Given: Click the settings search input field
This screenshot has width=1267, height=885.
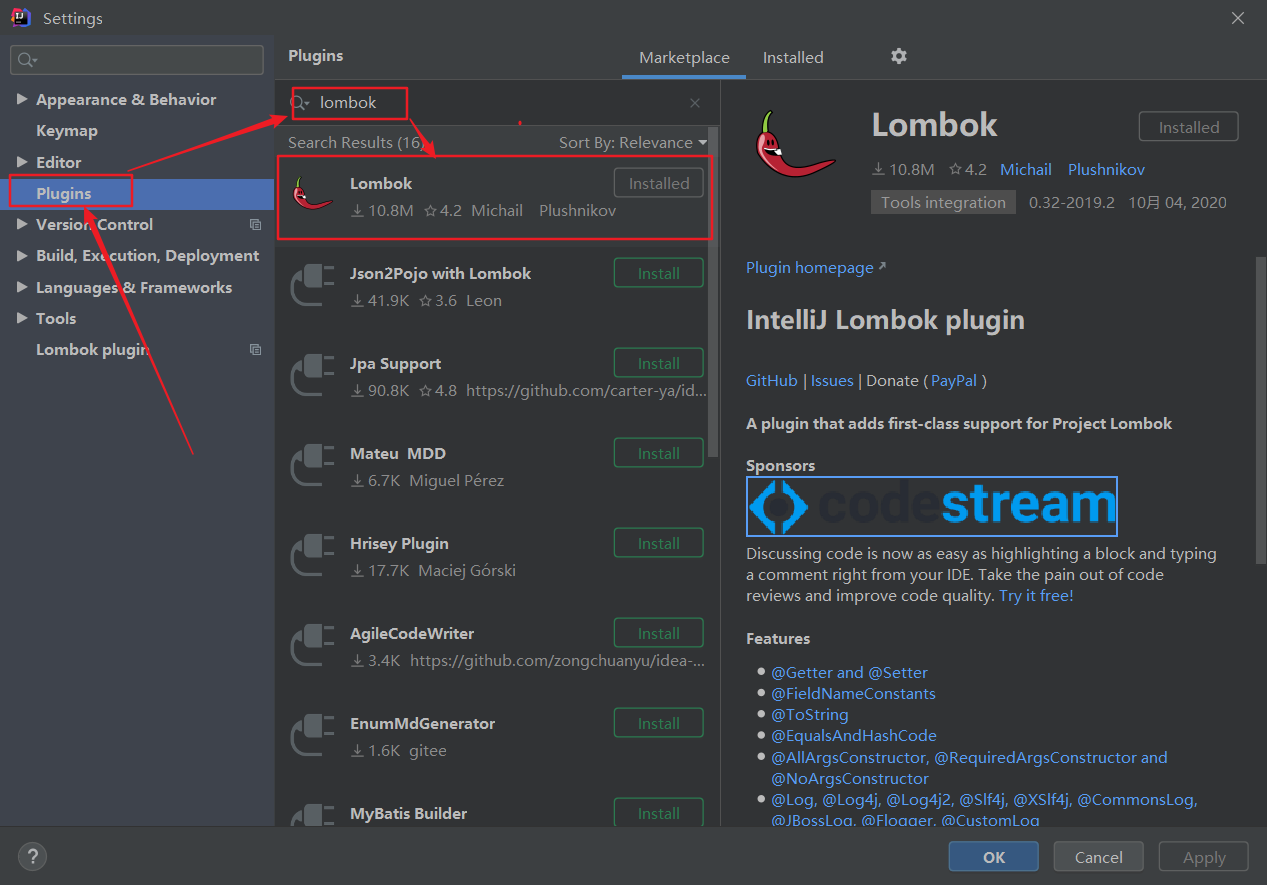Looking at the screenshot, I should coord(137,60).
